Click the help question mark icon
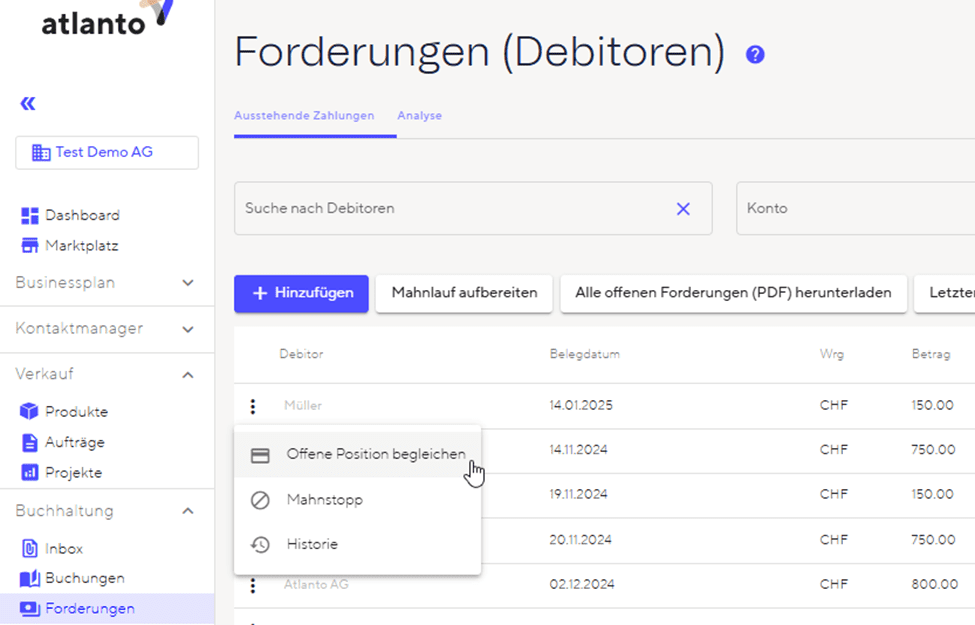The width and height of the screenshot is (975, 625). click(x=755, y=54)
